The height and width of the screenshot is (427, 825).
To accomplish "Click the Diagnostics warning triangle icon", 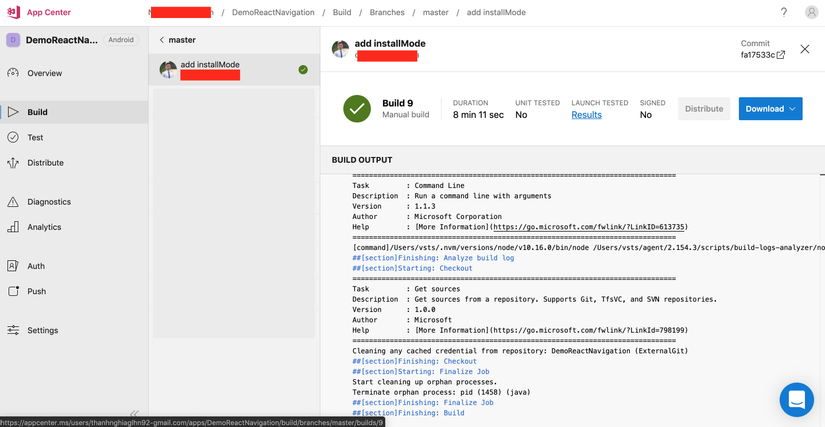I will [13, 202].
